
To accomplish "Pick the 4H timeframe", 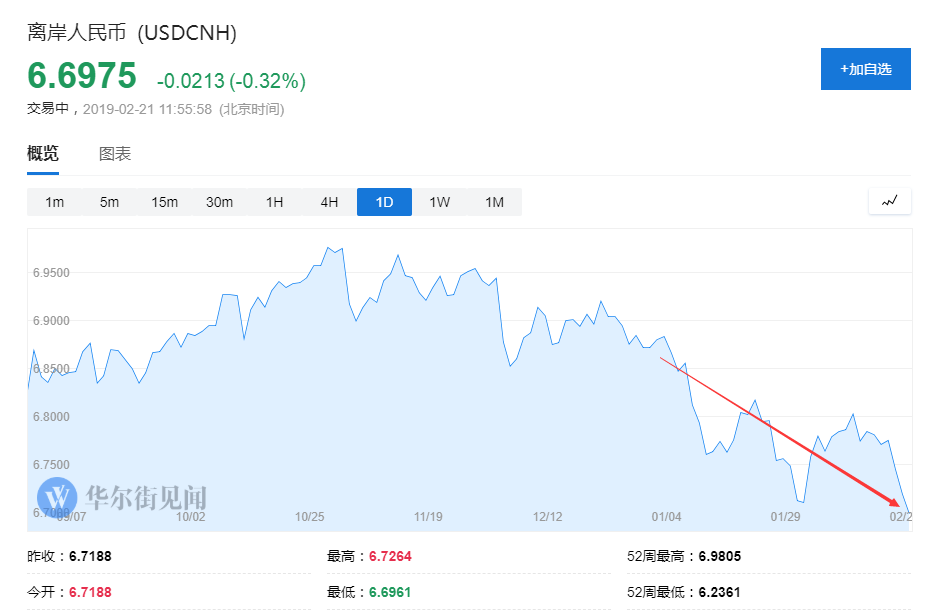I will tap(329, 202).
